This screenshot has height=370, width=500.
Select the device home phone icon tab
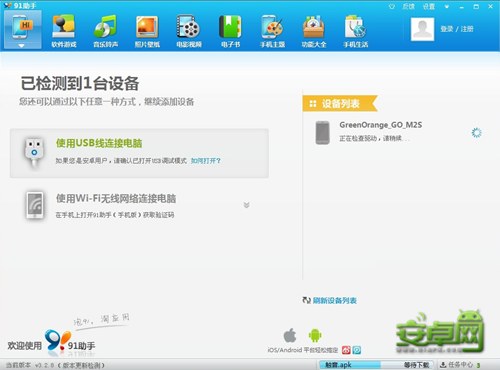[23, 27]
